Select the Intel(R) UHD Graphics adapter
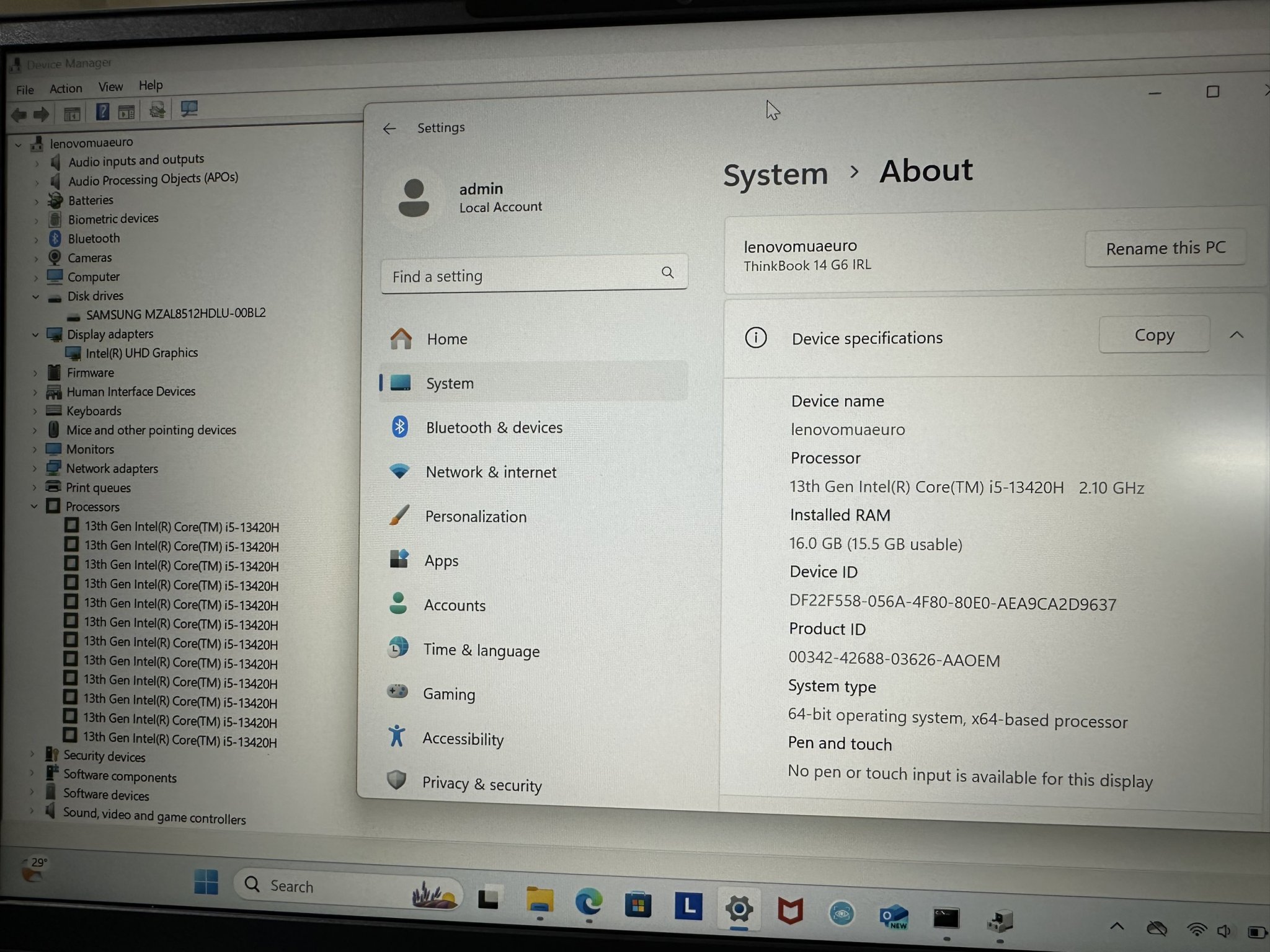 [x=141, y=353]
